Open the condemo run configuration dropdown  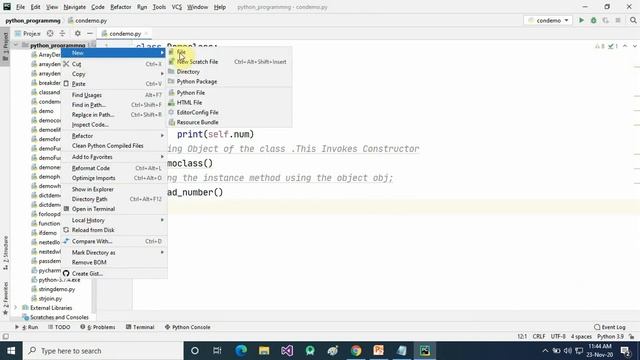pyautogui.click(x=548, y=20)
